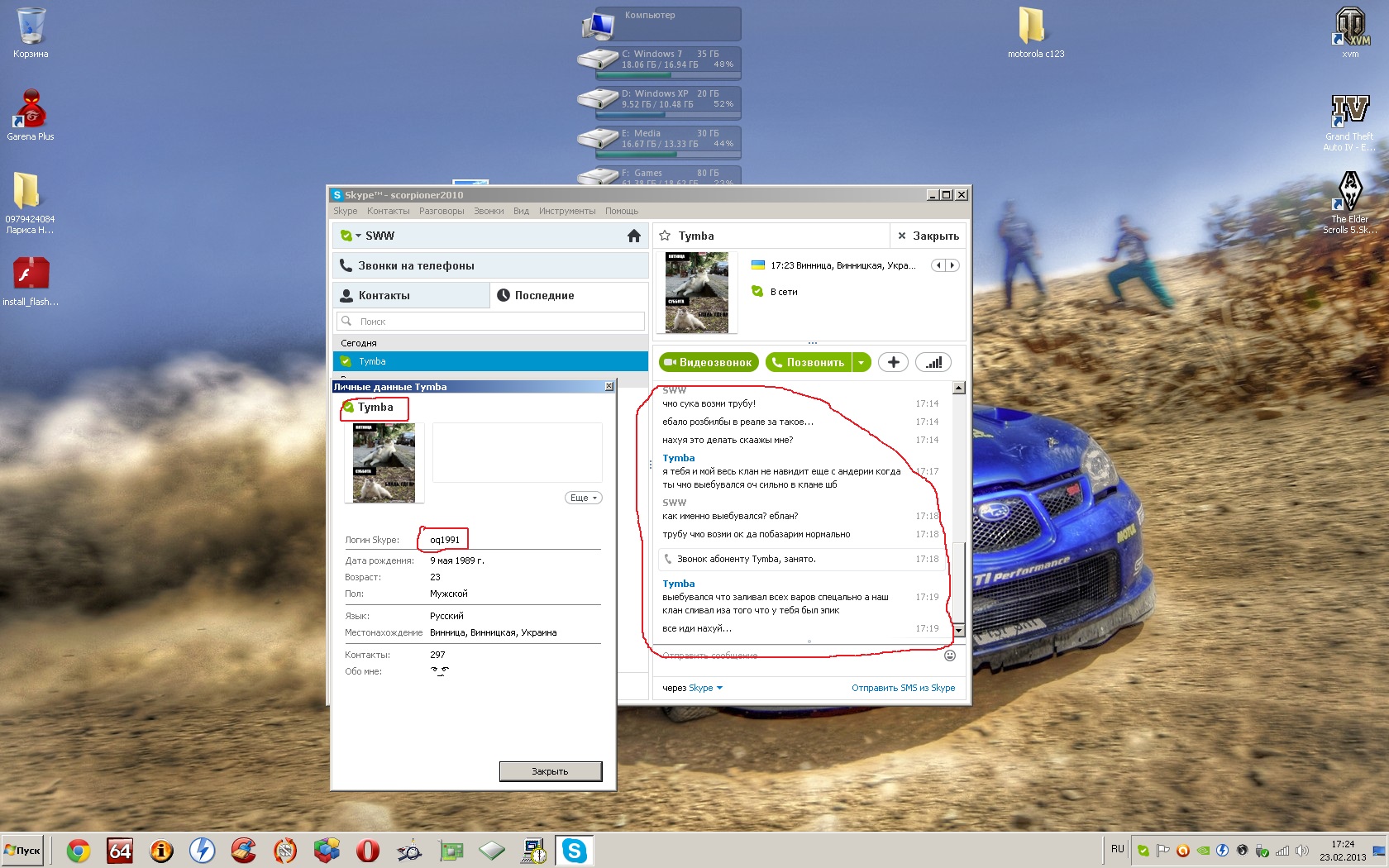Click chat scrollbar down arrow
The width and height of the screenshot is (1389, 868).
[958, 630]
